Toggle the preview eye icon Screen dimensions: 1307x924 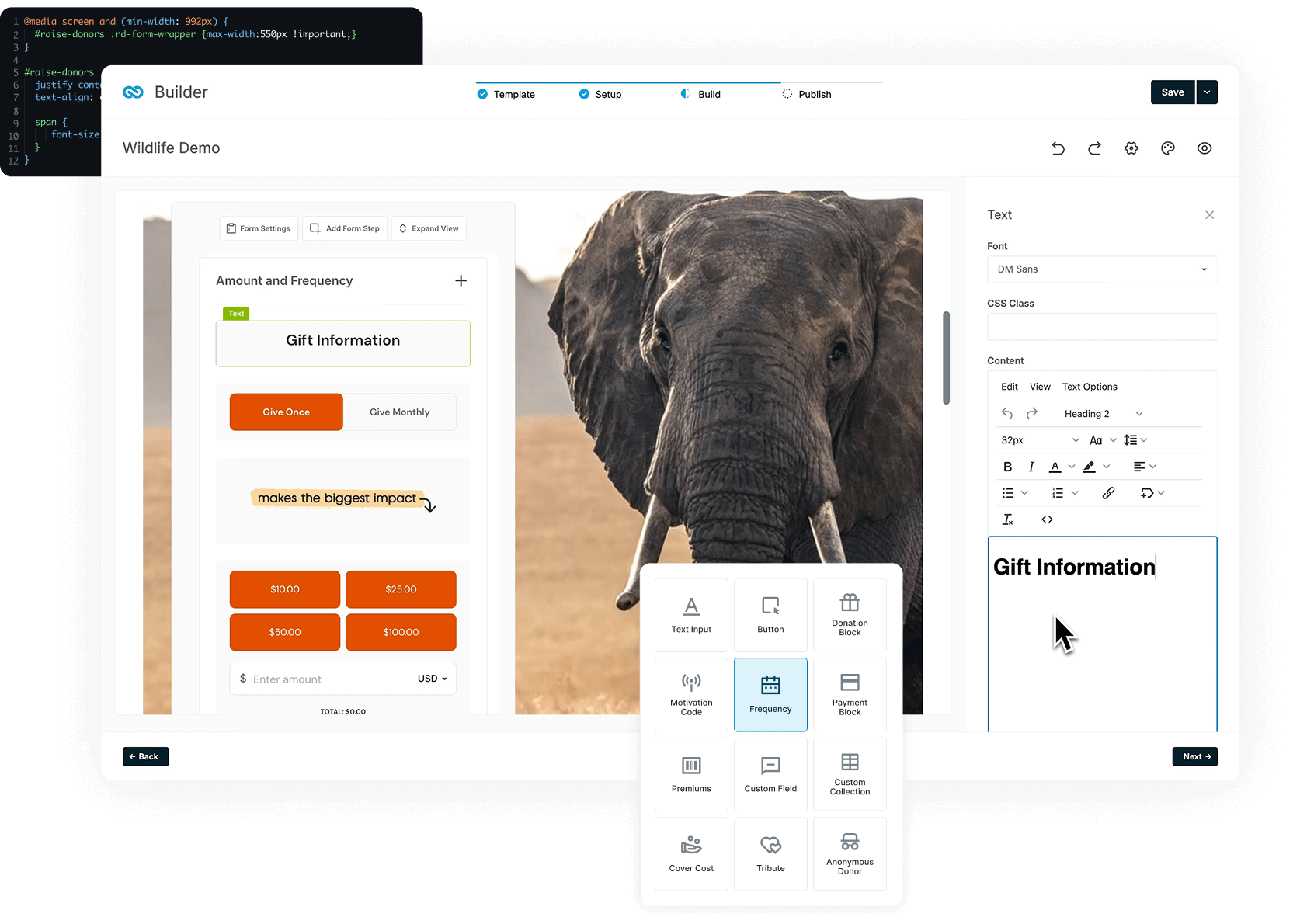(x=1204, y=148)
